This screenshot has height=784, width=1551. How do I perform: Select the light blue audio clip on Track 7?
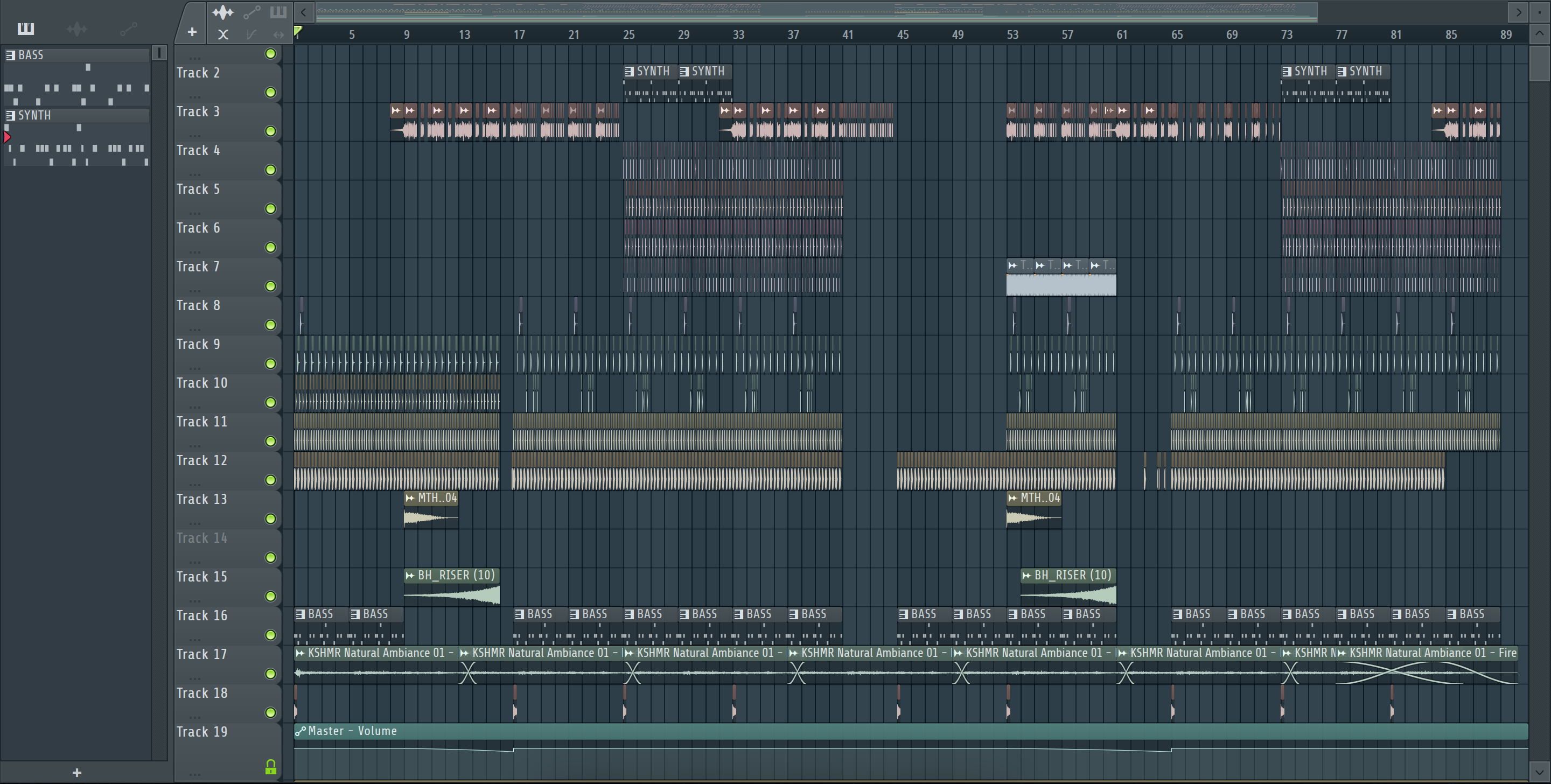coord(1061,278)
